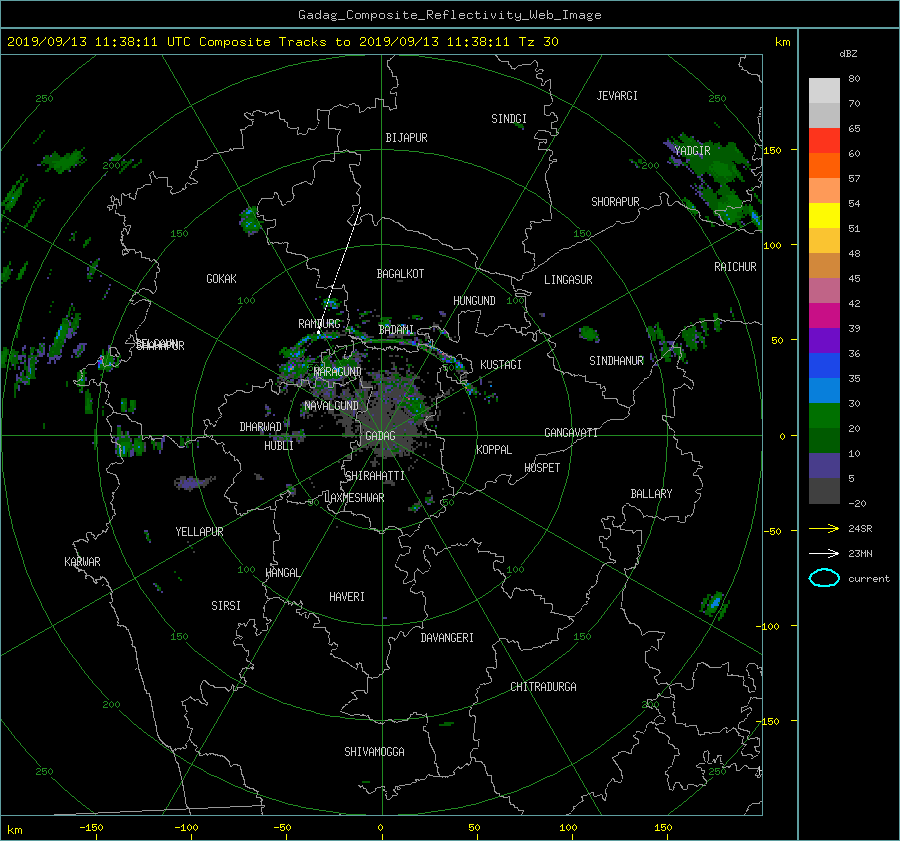Screen dimensions: 900x841
Task: Click the BAGALKOT city label
Action: [x=400, y=274]
